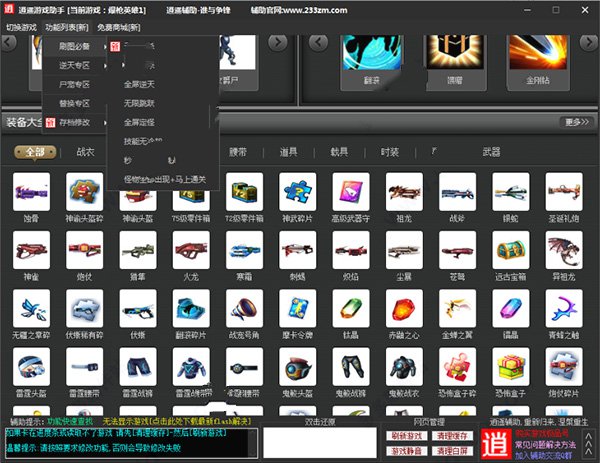The image size is (600, 463).
Task: Open the 常见问题解决方法 link
Action: [x=545, y=445]
